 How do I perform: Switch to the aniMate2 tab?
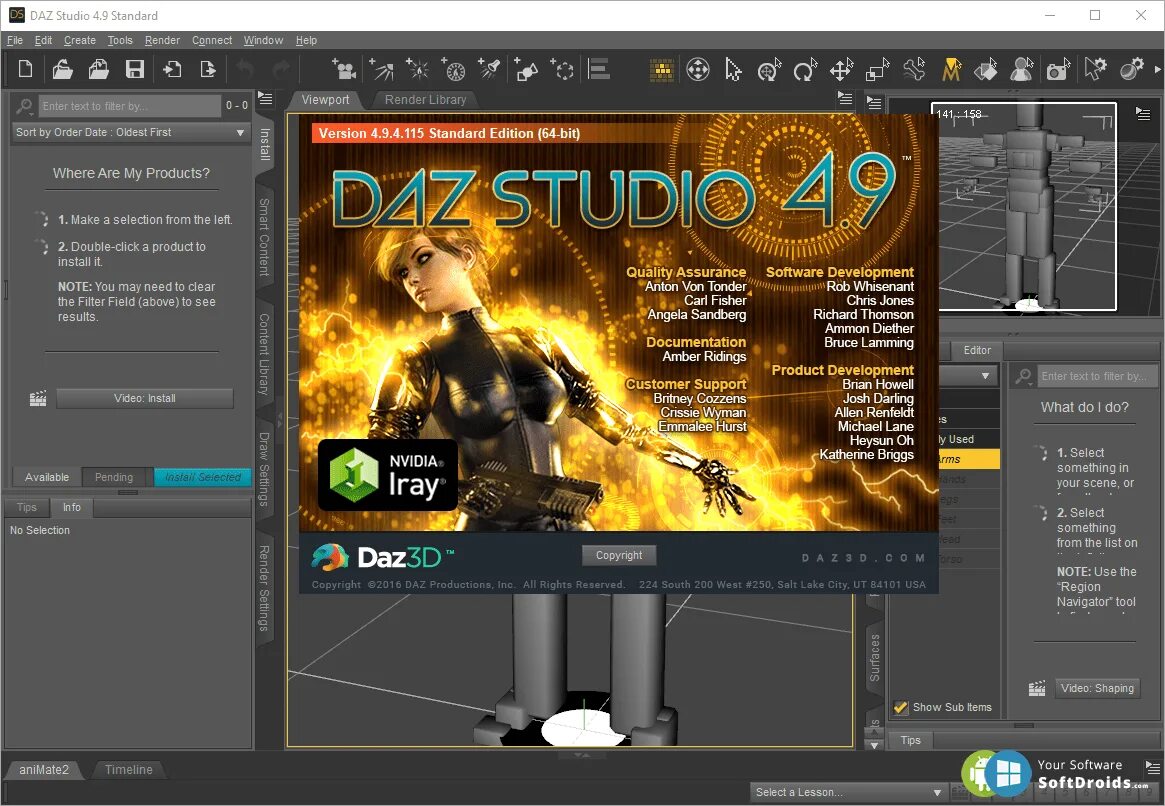point(44,770)
